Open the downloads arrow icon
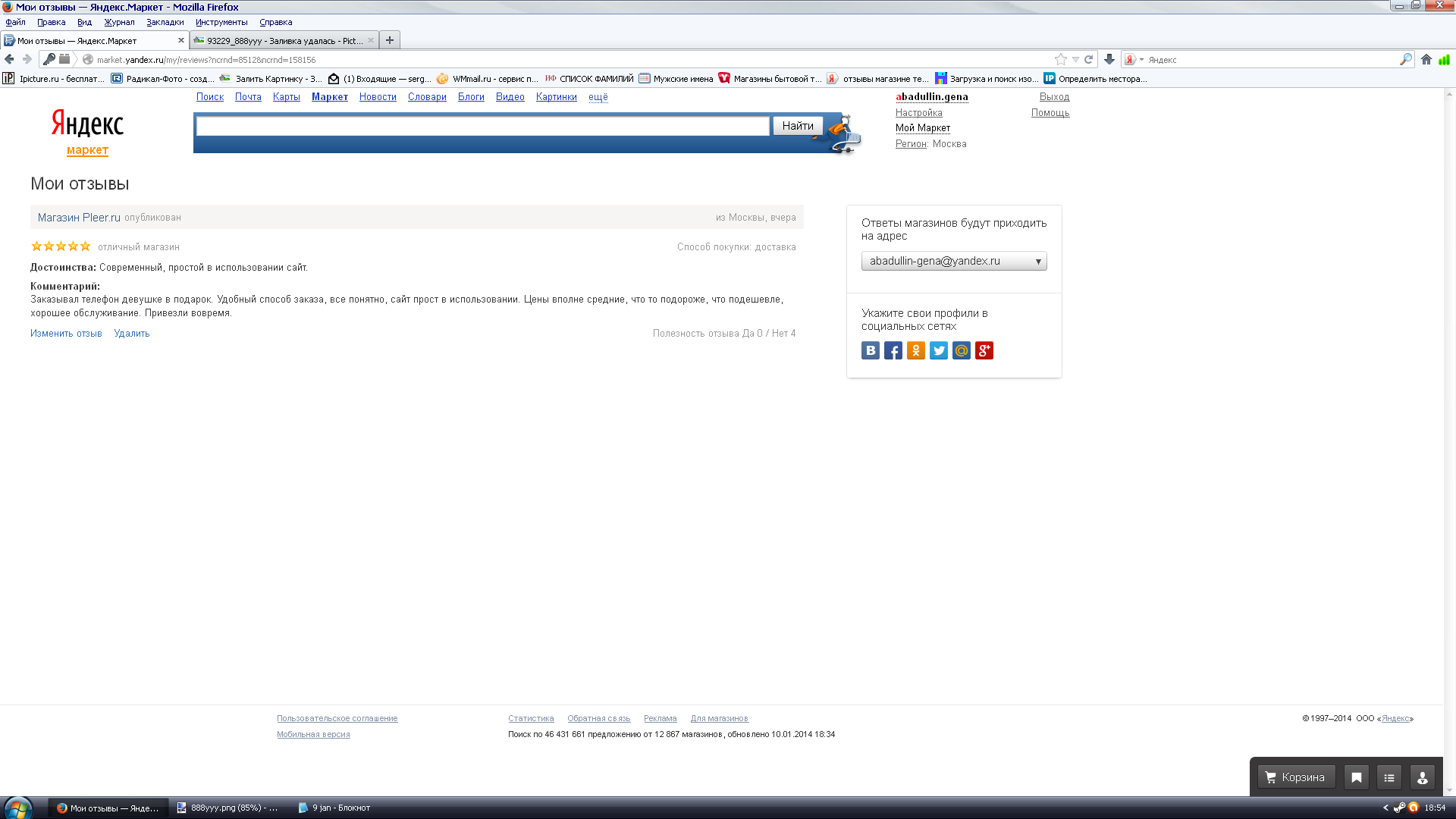The height and width of the screenshot is (819, 1456). pyautogui.click(x=1109, y=59)
